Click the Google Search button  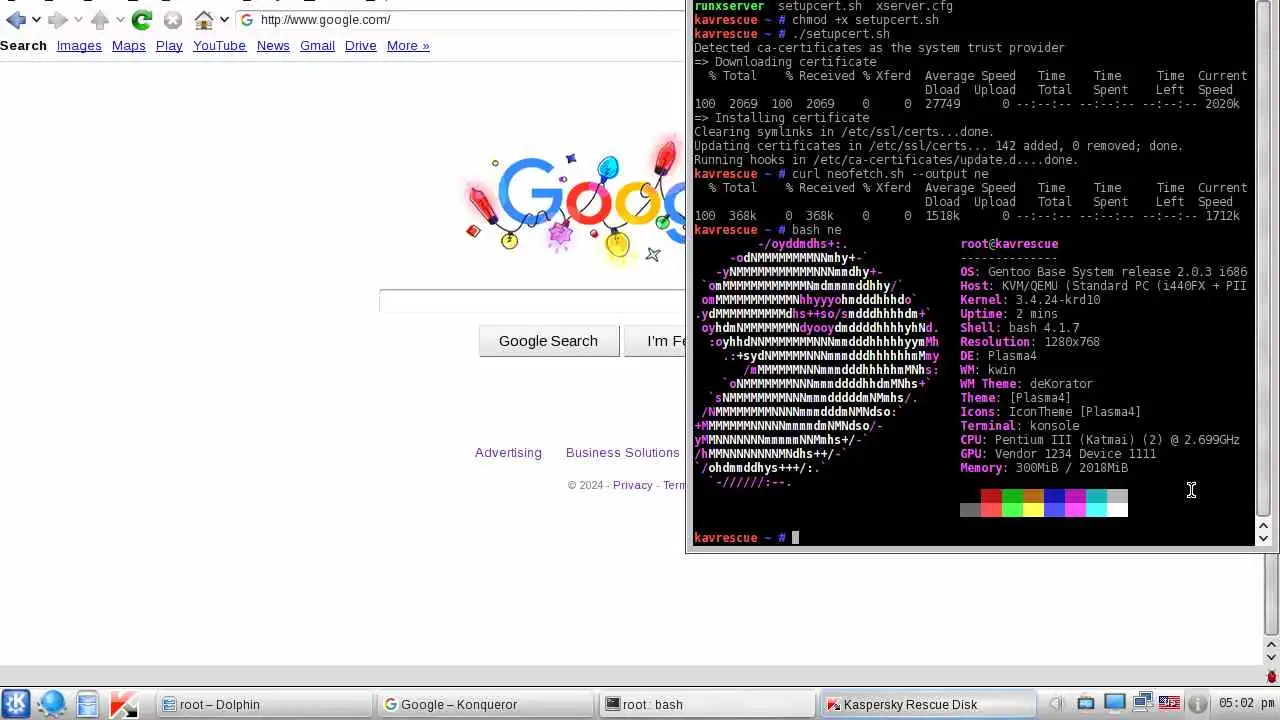tap(548, 341)
